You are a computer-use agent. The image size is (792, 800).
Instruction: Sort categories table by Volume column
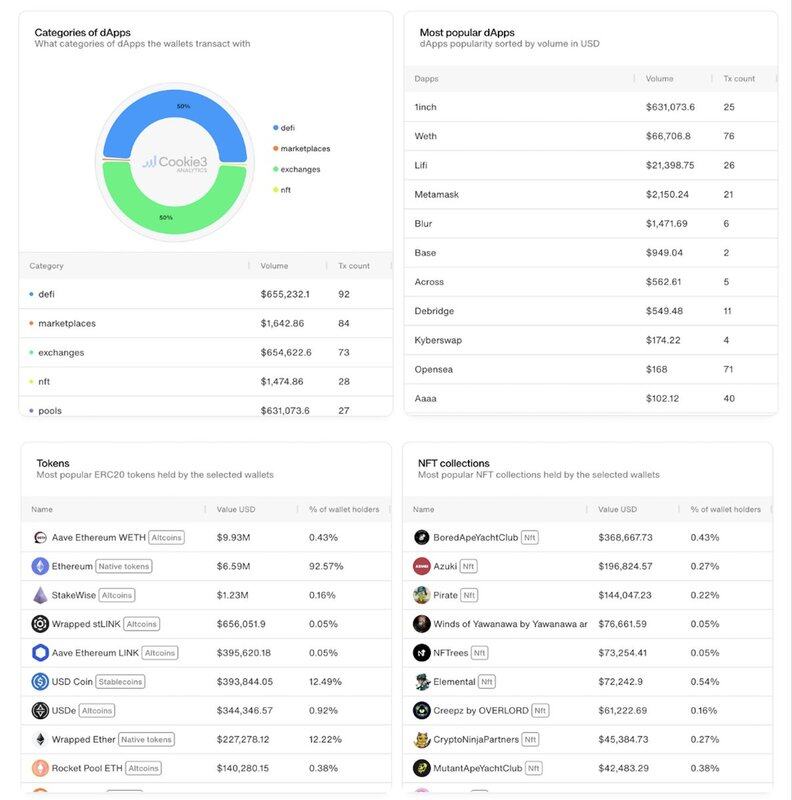[x=274, y=266]
